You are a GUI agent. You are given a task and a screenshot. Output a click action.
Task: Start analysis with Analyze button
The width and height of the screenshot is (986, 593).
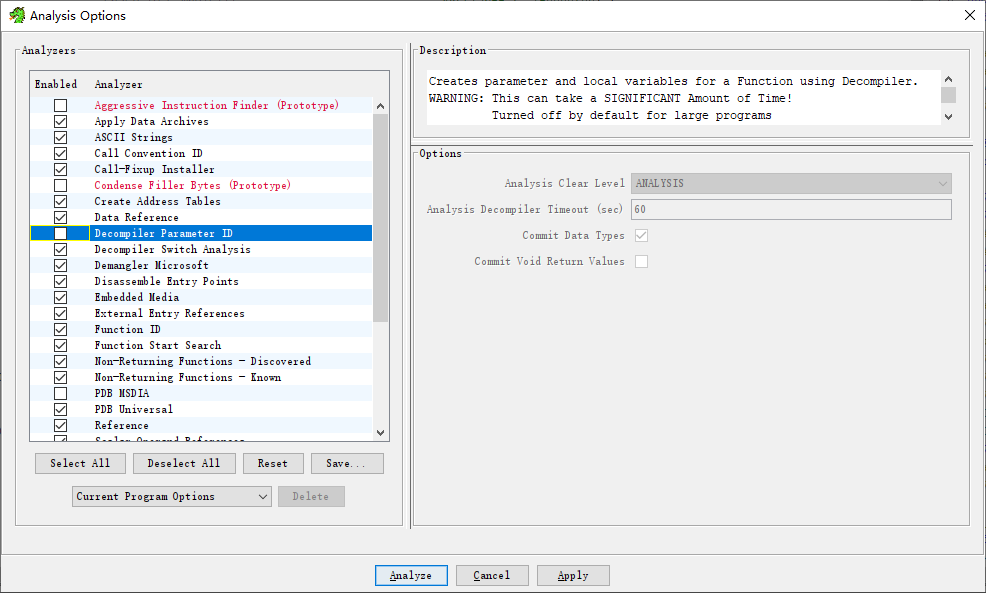(x=411, y=575)
